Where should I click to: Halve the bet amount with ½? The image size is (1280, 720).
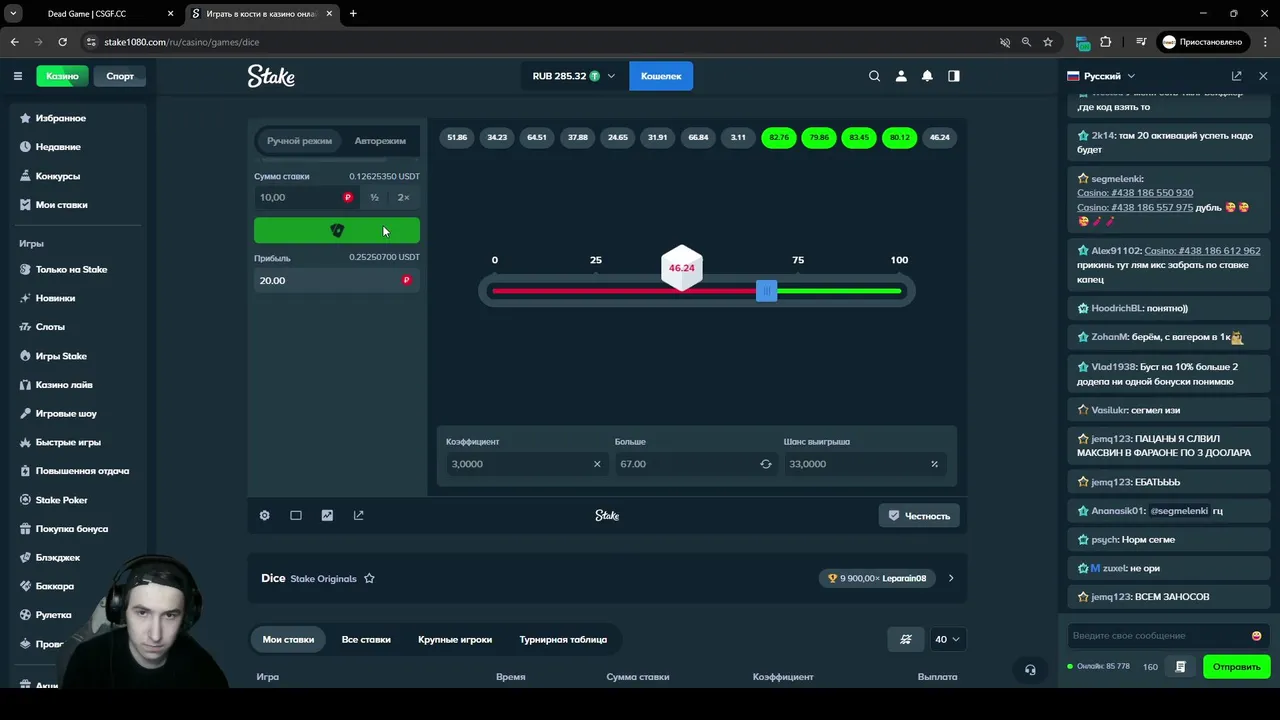pos(374,198)
